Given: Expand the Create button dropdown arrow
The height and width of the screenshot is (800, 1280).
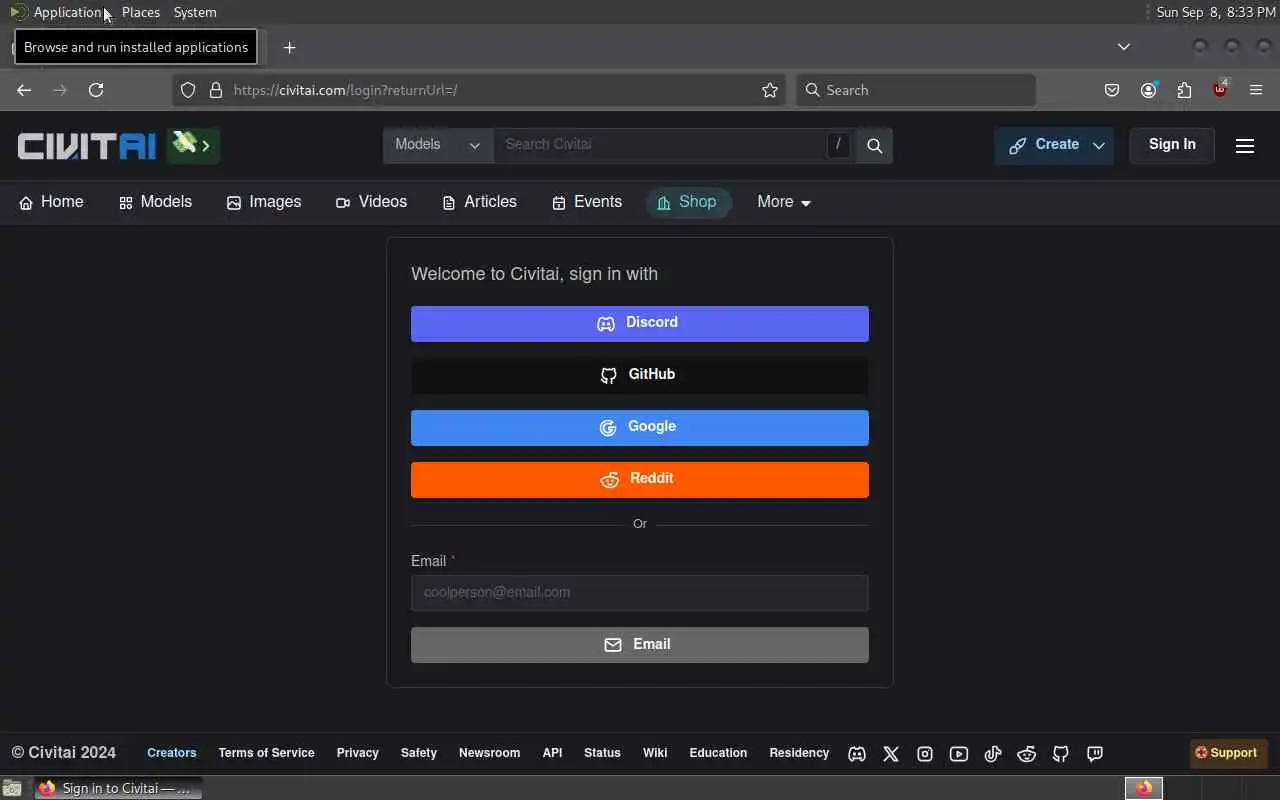Looking at the screenshot, I should coord(1098,146).
